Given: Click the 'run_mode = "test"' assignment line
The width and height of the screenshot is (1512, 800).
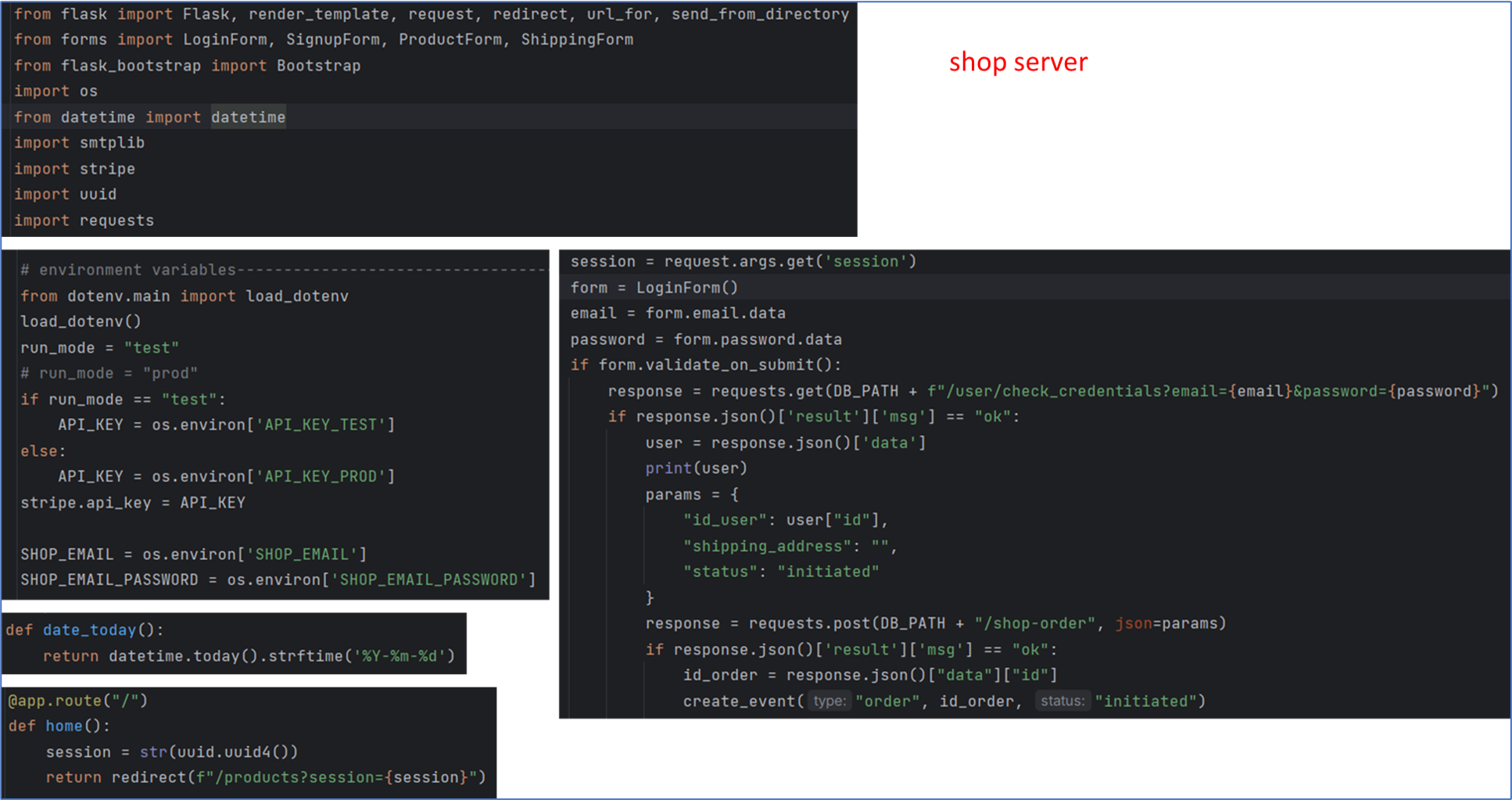Looking at the screenshot, I should 99,348.
